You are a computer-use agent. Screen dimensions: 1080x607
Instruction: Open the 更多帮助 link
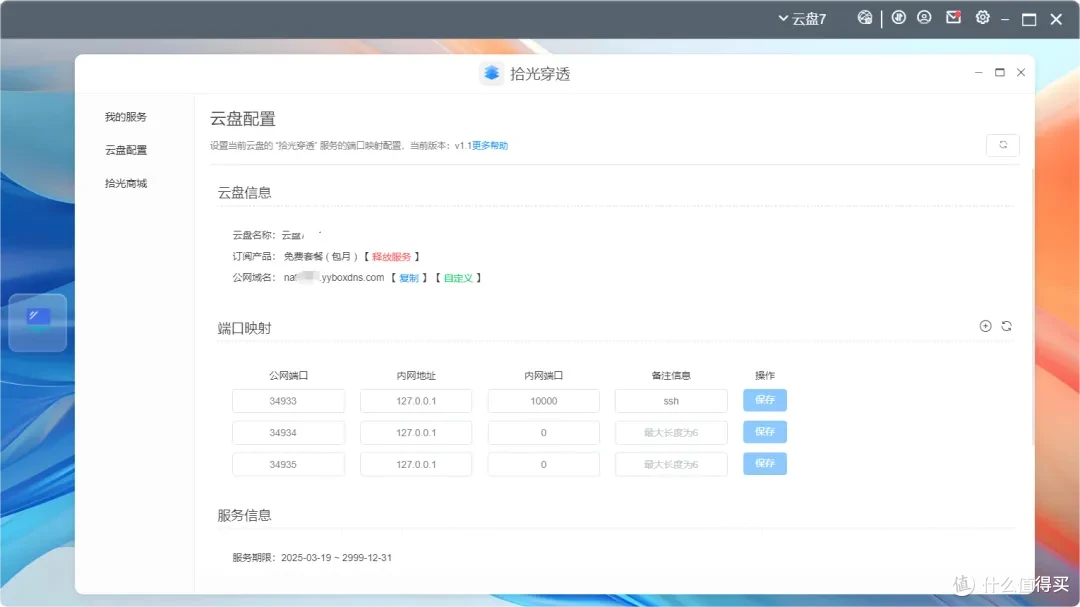coord(490,145)
